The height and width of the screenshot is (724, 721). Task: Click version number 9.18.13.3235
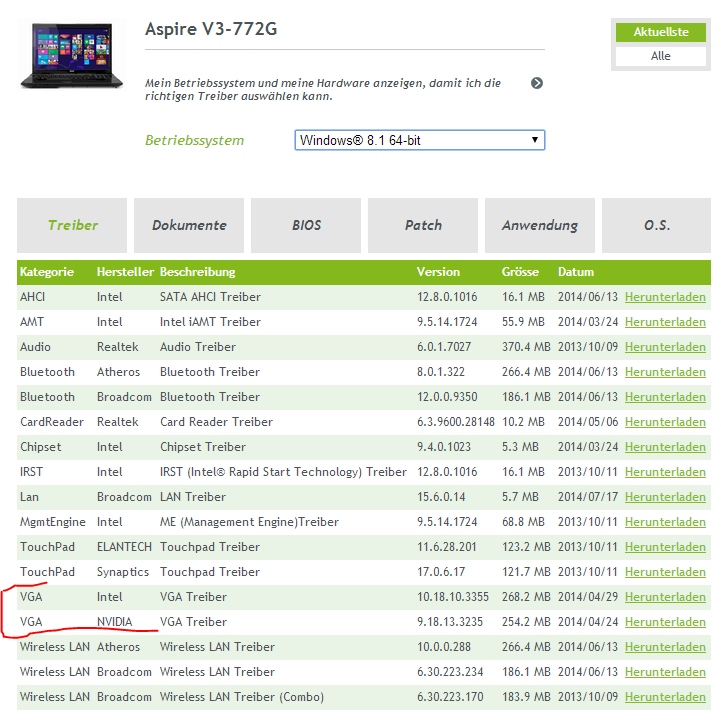pyautogui.click(x=450, y=622)
